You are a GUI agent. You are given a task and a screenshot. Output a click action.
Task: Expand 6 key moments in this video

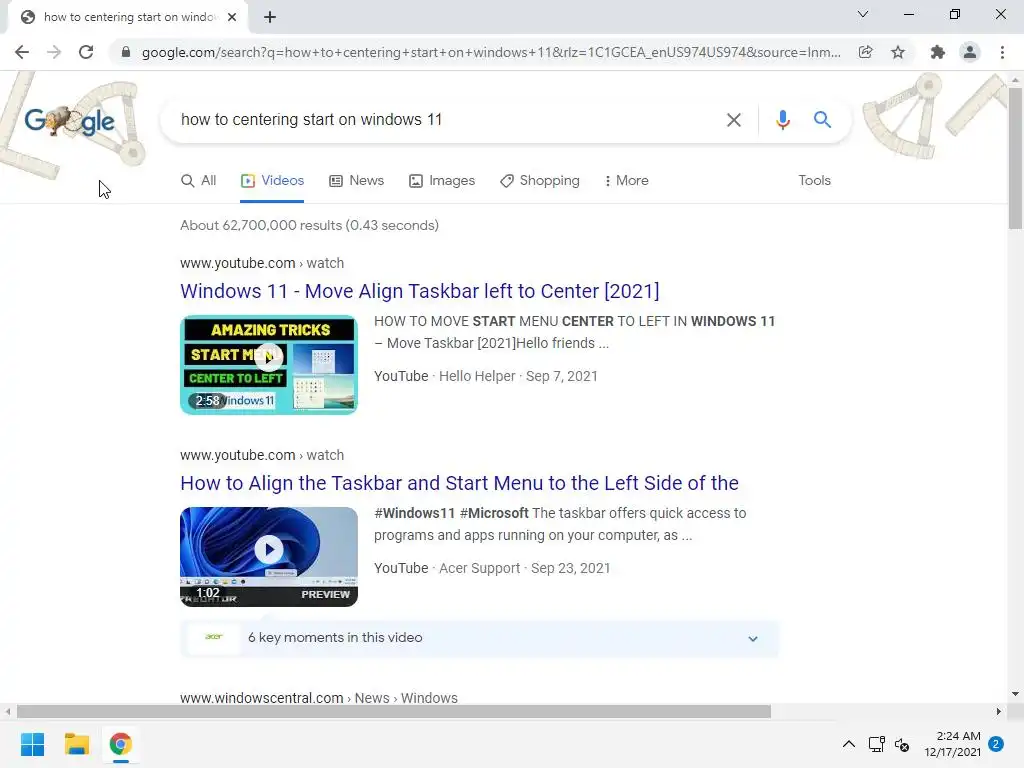pos(479,638)
